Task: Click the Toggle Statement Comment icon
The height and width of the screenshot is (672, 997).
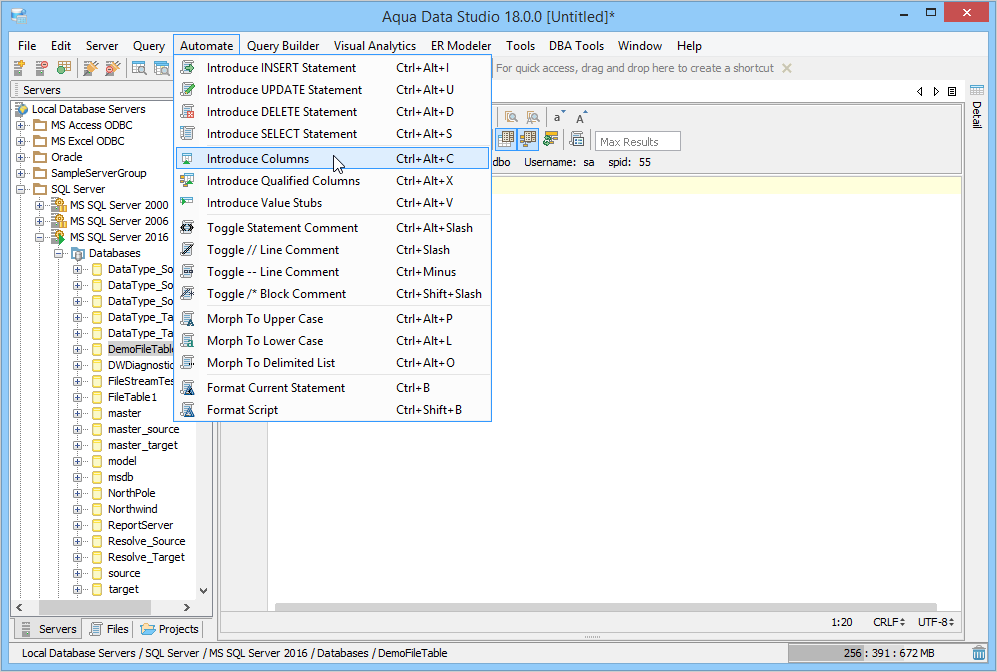Action: click(x=188, y=228)
